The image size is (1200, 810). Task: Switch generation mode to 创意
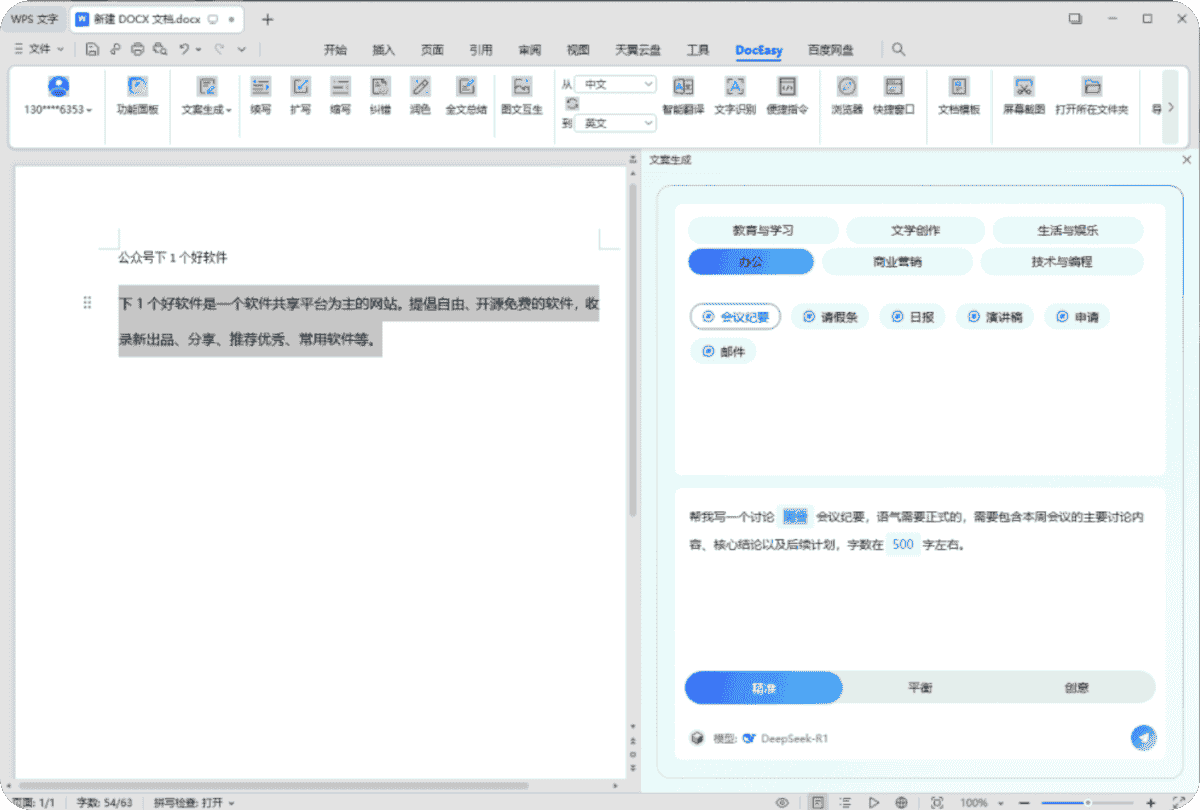click(1076, 688)
